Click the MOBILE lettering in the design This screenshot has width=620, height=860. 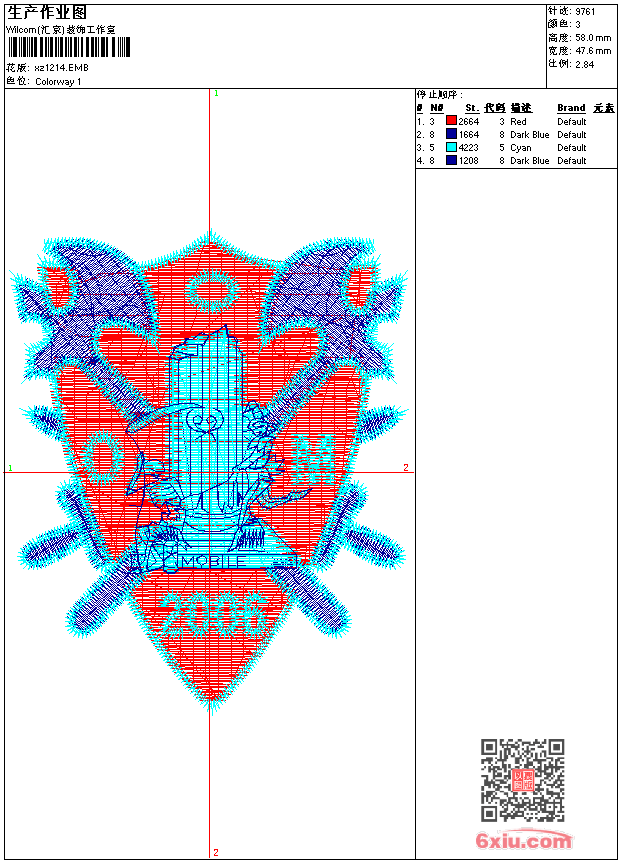click(x=214, y=562)
